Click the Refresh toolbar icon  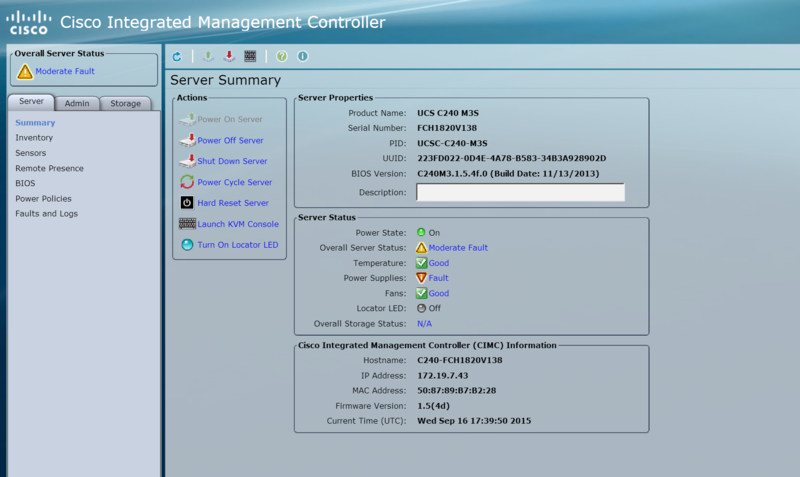coord(177,56)
